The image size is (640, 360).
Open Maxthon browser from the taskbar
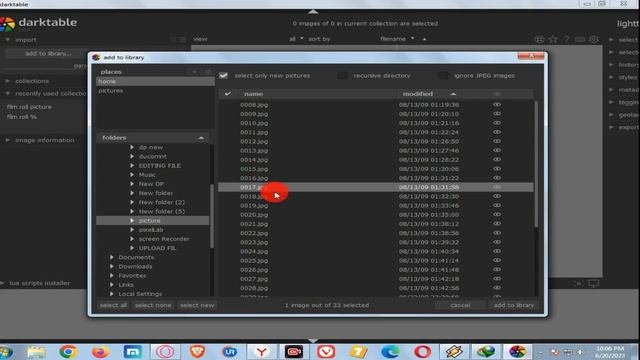click(x=133, y=351)
